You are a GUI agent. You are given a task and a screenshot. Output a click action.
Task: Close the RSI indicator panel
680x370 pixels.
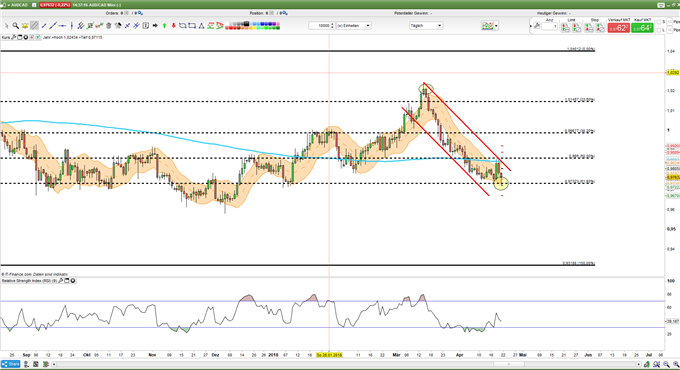(x=73, y=281)
